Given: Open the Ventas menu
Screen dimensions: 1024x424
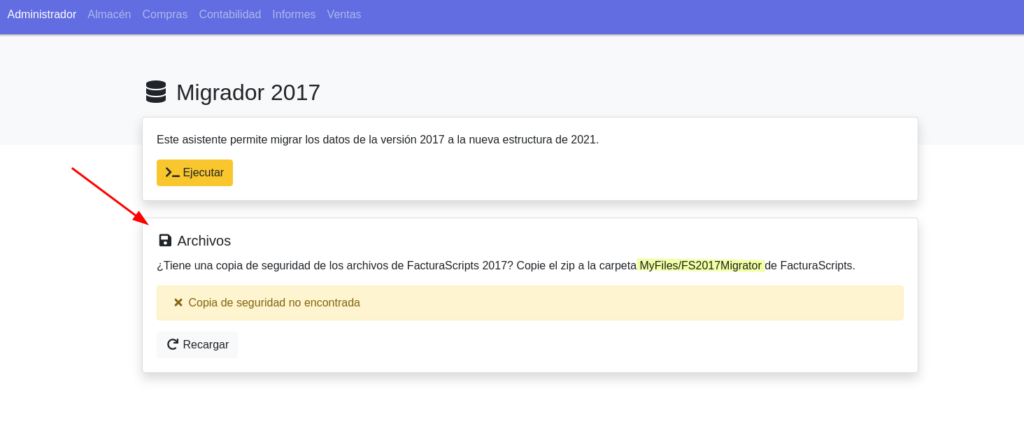Looking at the screenshot, I should (x=344, y=14).
